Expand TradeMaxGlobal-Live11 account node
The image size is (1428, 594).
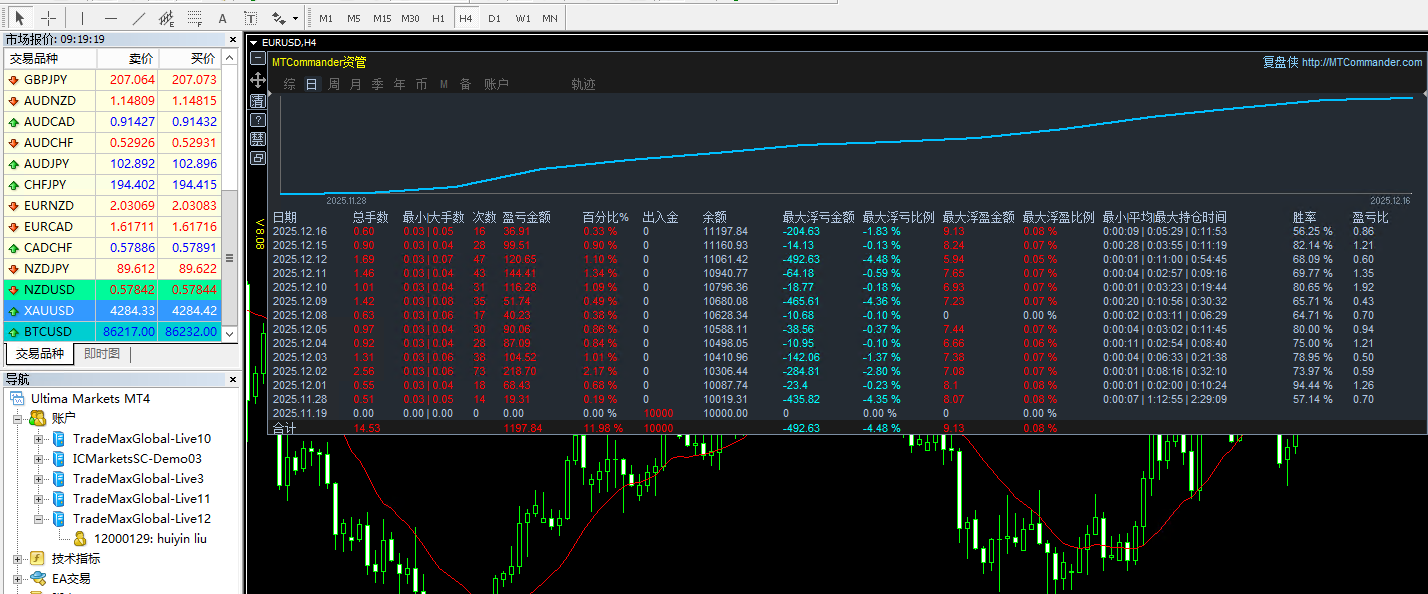pos(39,498)
